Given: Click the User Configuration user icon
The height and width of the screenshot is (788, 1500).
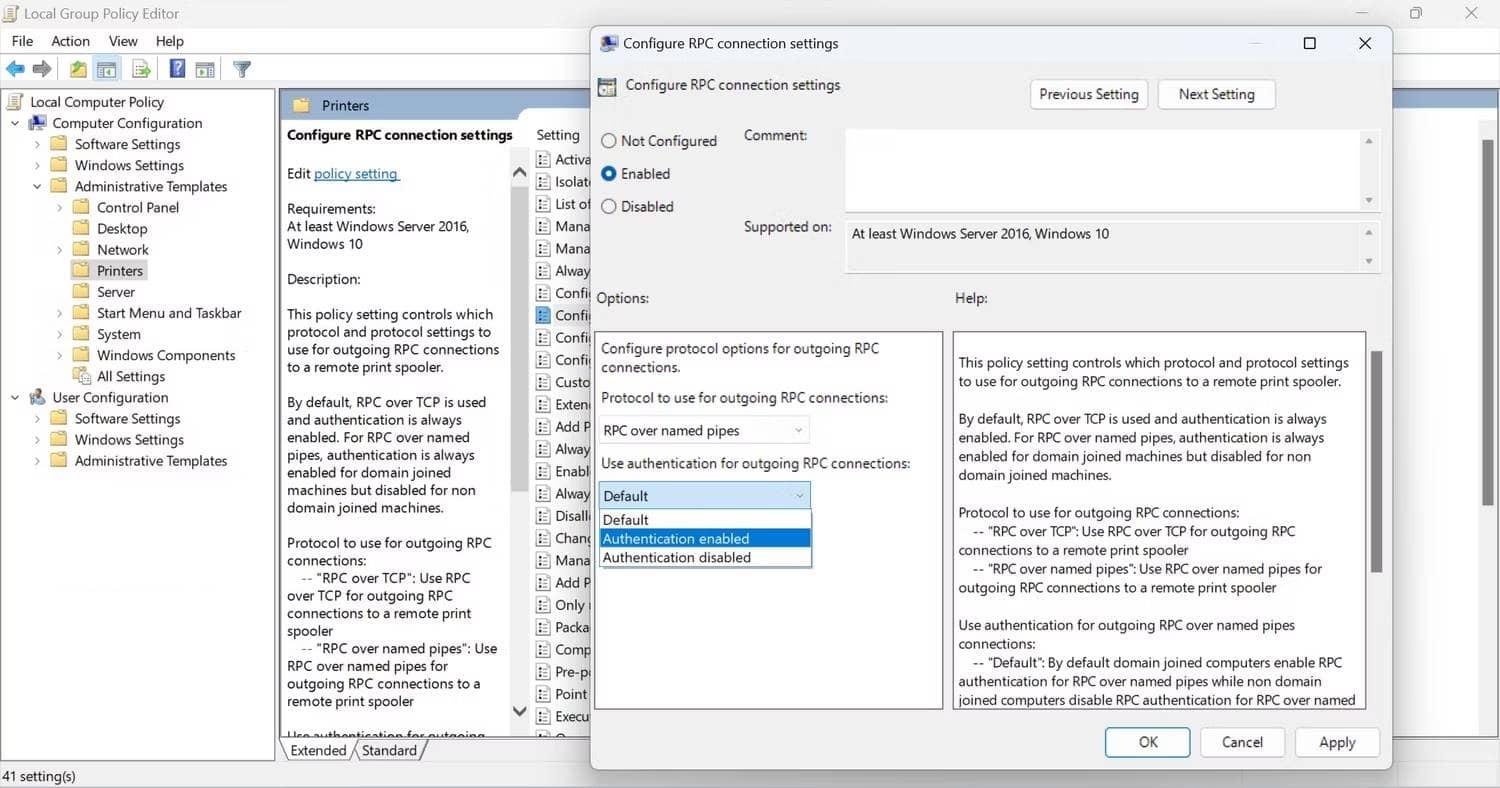Looking at the screenshot, I should 38,397.
